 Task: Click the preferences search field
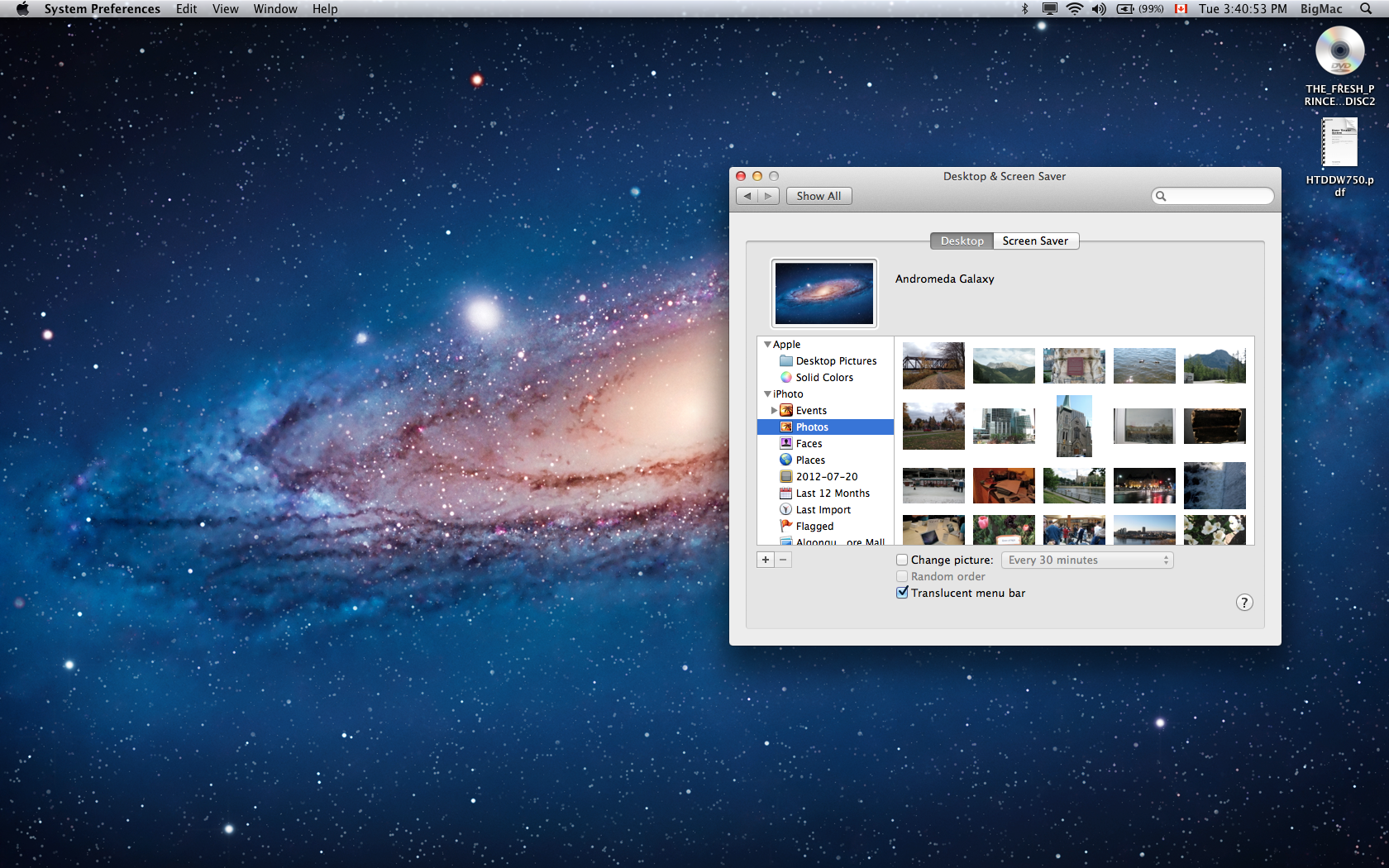point(1217,196)
